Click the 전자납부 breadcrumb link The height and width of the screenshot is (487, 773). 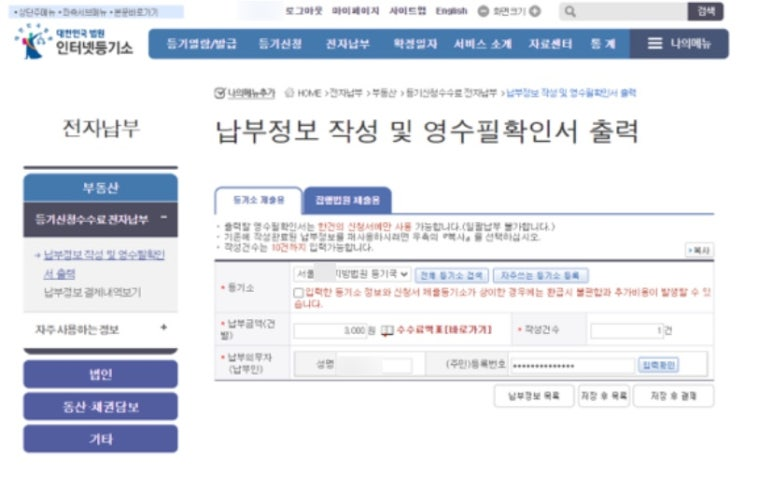pos(346,93)
